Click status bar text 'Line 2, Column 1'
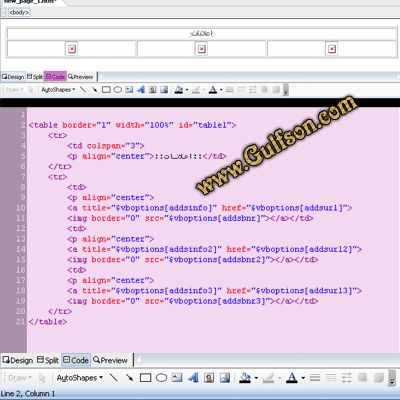This screenshot has width=400, height=400. (x=28, y=394)
